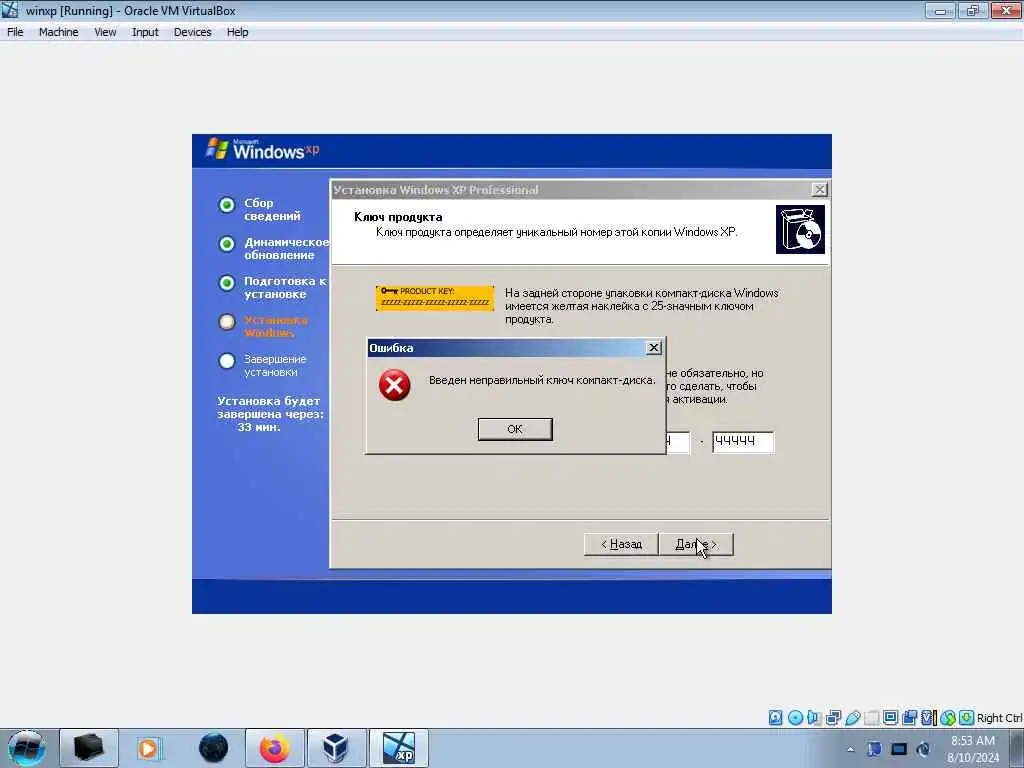Restore down the VirtualBox window

click(973, 10)
